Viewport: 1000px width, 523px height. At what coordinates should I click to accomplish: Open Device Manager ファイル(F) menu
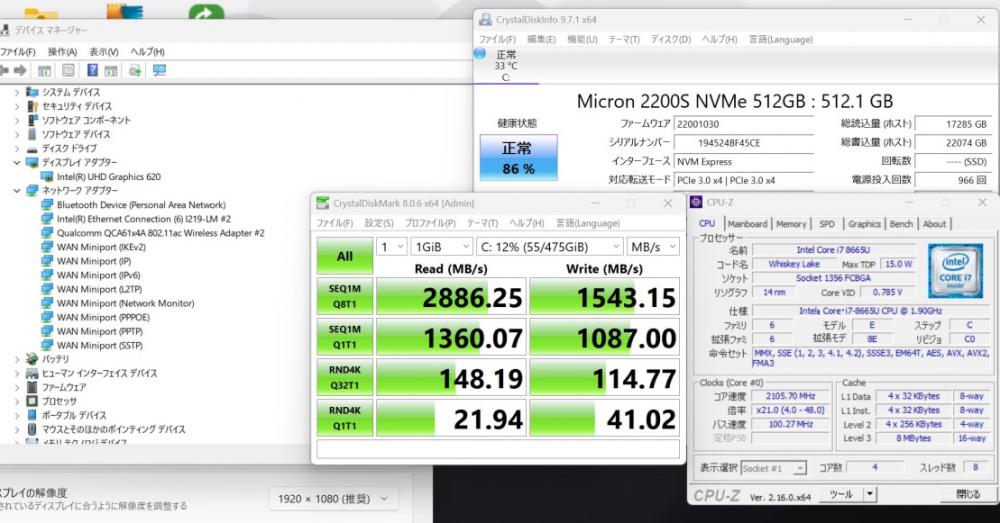click(x=17, y=52)
